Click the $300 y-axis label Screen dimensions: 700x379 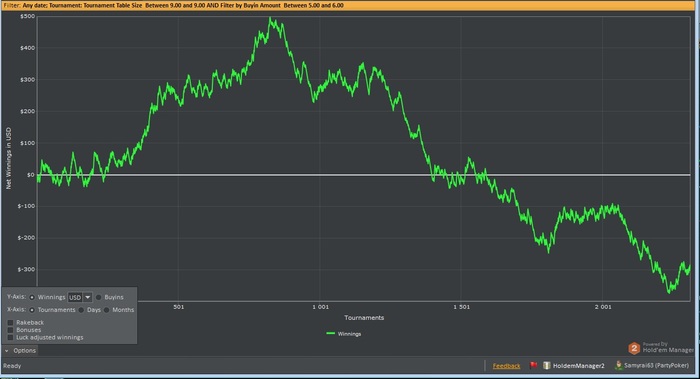tap(27, 79)
